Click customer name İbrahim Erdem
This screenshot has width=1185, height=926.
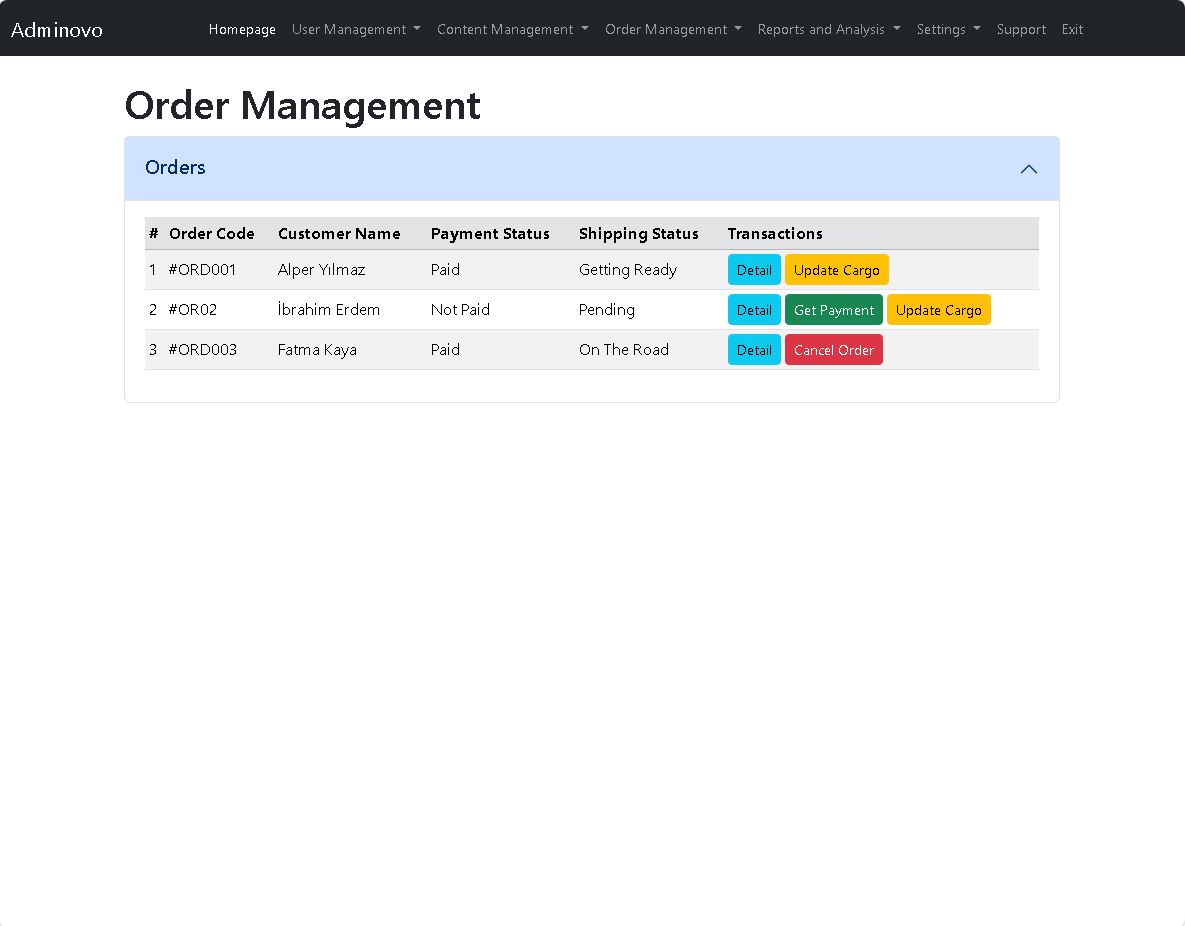[x=329, y=310]
